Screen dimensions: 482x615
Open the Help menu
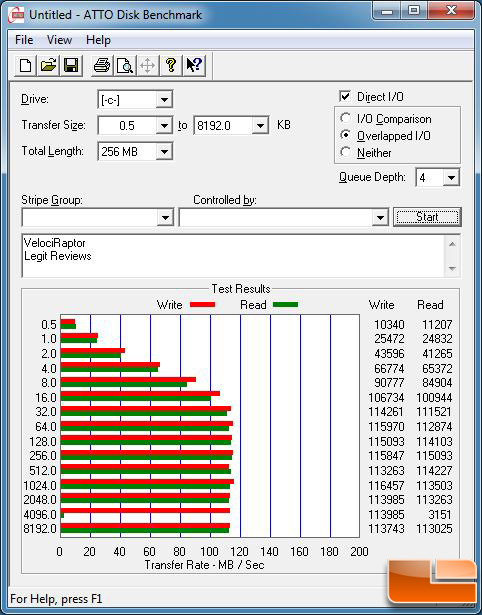(98, 40)
